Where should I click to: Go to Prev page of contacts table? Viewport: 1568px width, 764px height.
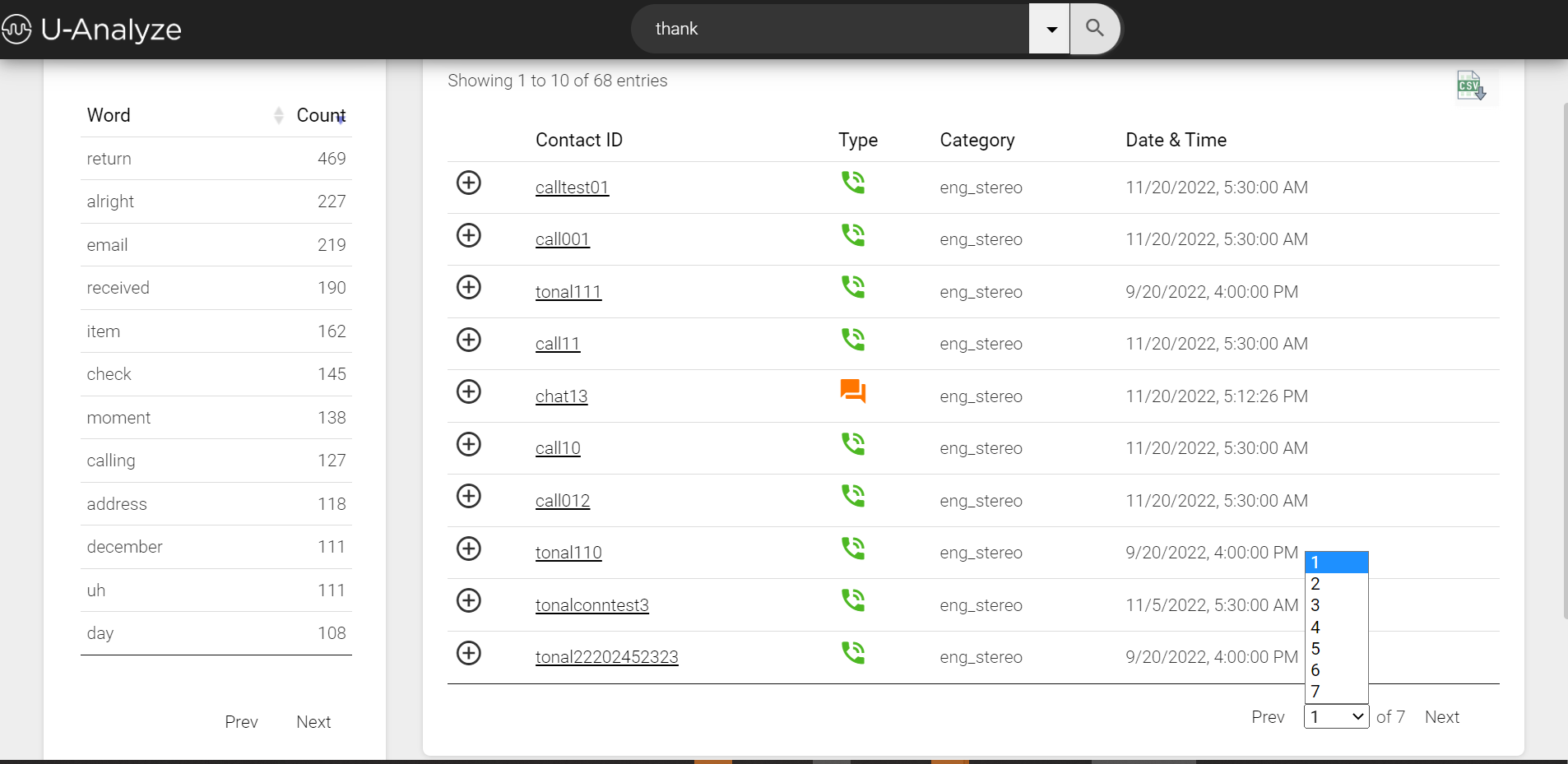(x=1268, y=717)
